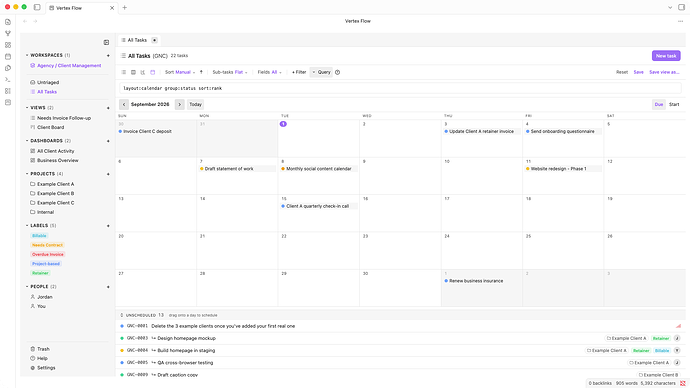Collapse the Workspaces section
The width and height of the screenshot is (690, 388).
tap(27, 55)
